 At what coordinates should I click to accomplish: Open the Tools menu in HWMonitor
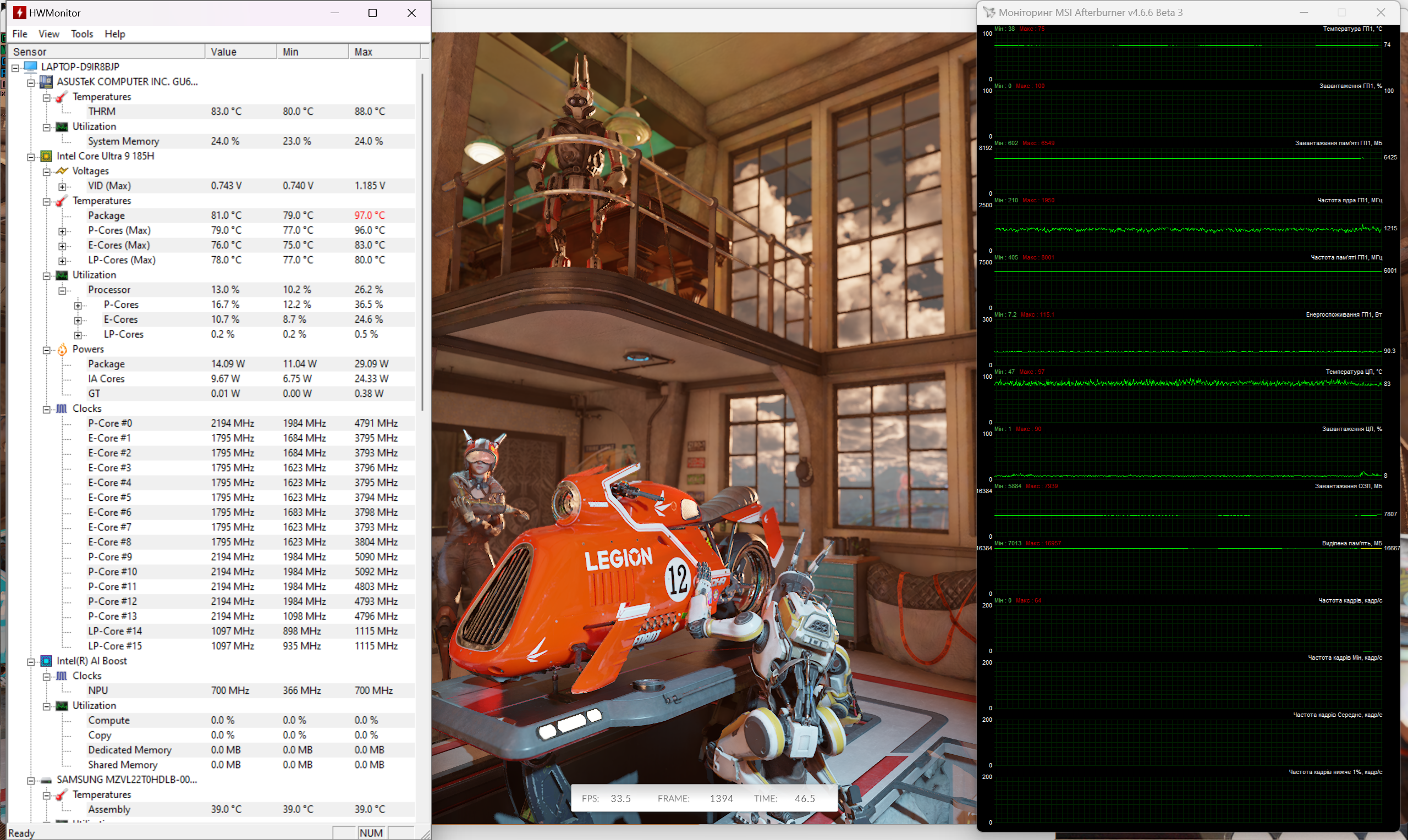point(82,34)
